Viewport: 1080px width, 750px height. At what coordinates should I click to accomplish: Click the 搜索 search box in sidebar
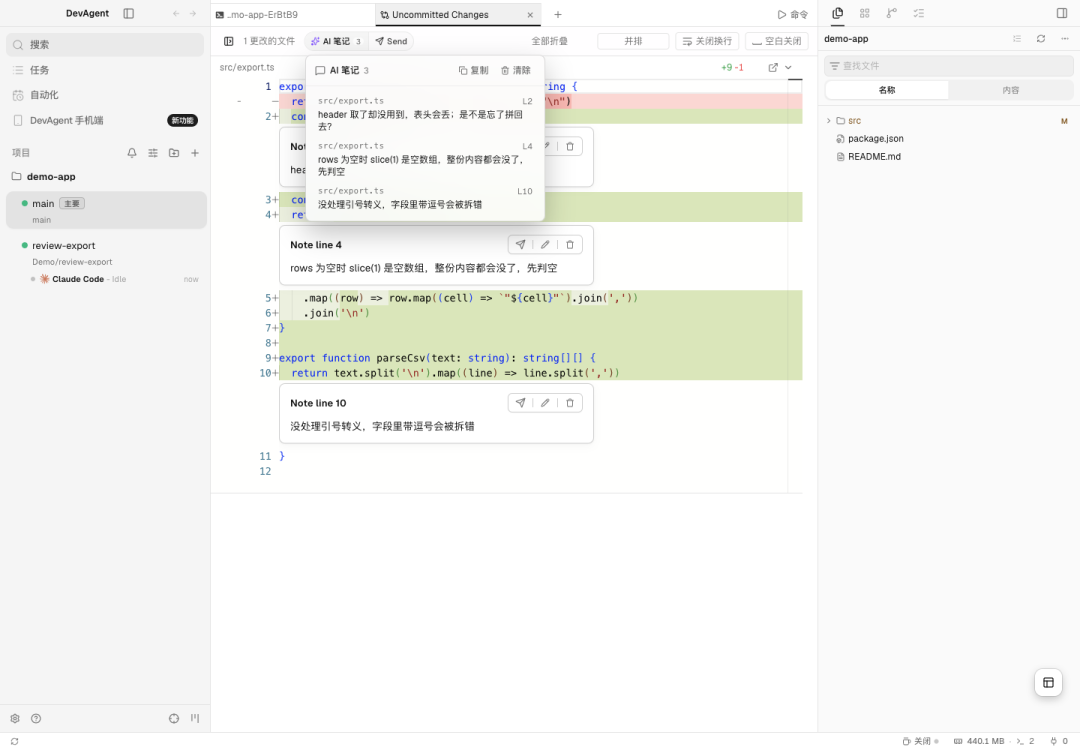tap(105, 45)
